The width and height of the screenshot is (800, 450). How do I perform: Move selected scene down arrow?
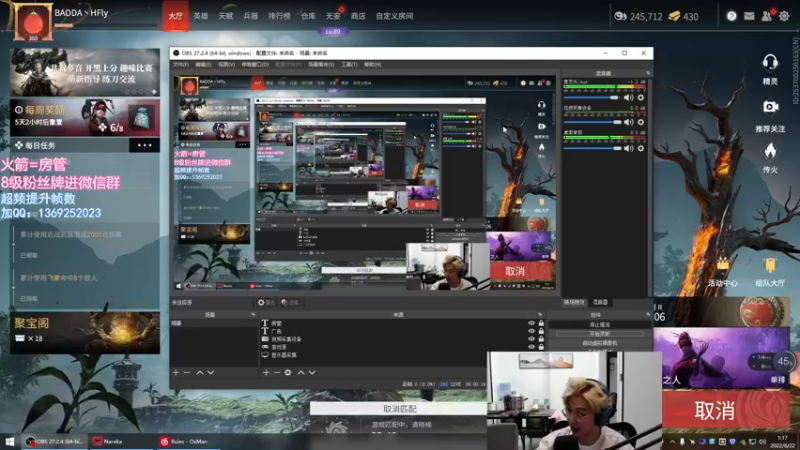point(210,372)
